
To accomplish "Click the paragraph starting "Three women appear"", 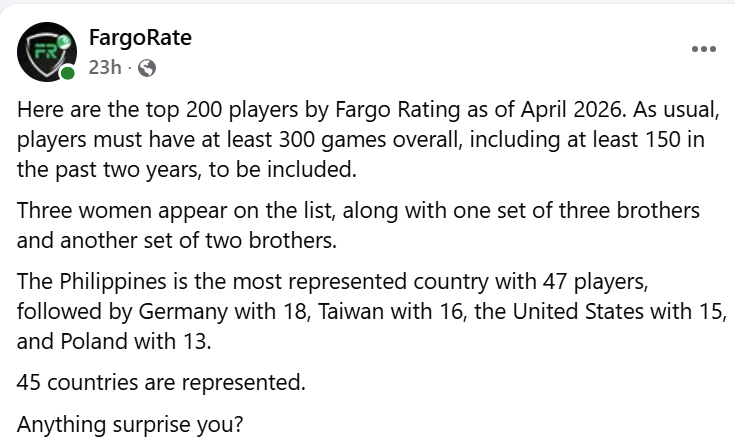I will click(x=359, y=226).
